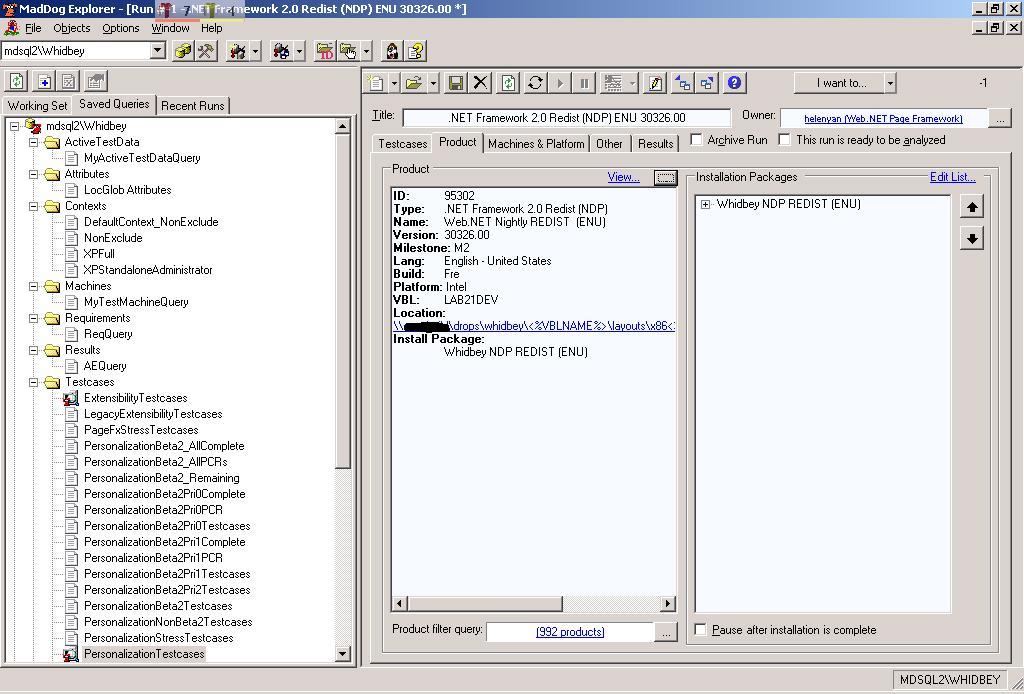Delete the run with the X icon
1024x694 pixels.
pos(480,83)
